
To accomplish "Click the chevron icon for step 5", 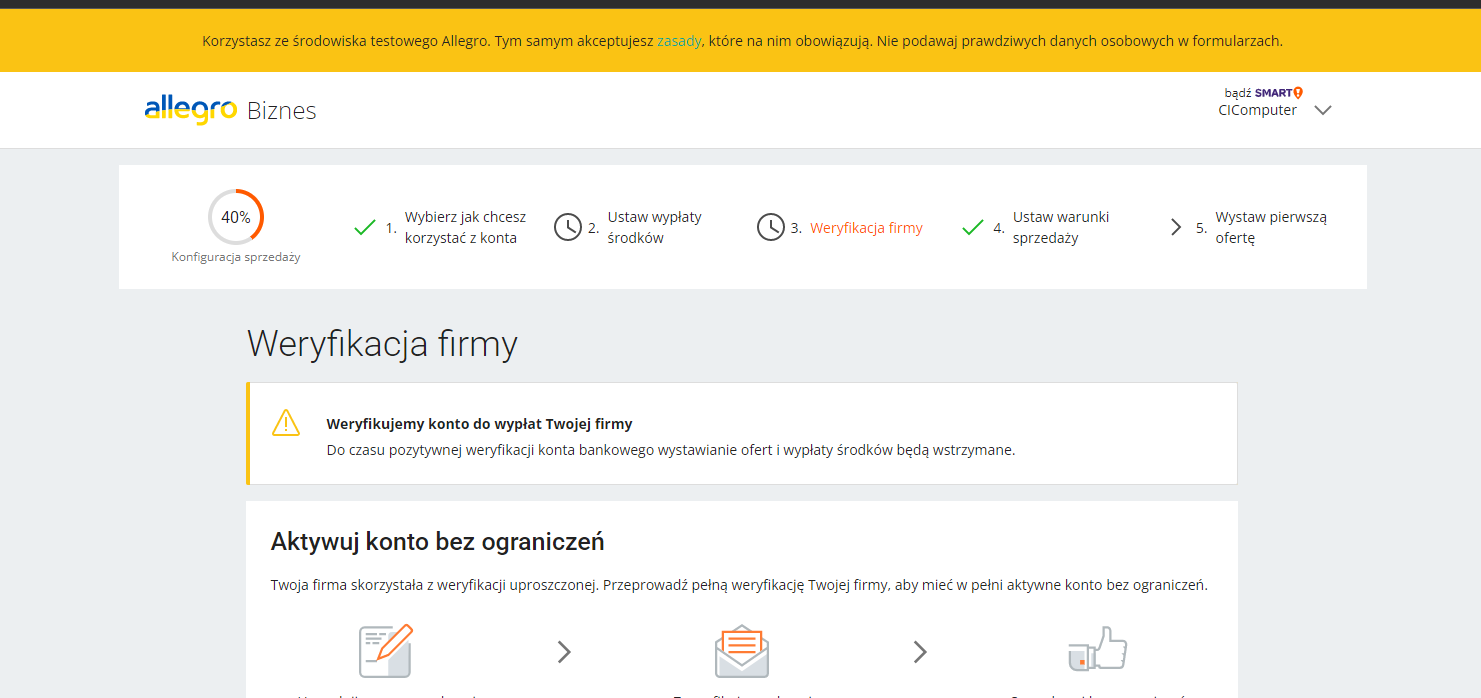I will pyautogui.click(x=1176, y=227).
